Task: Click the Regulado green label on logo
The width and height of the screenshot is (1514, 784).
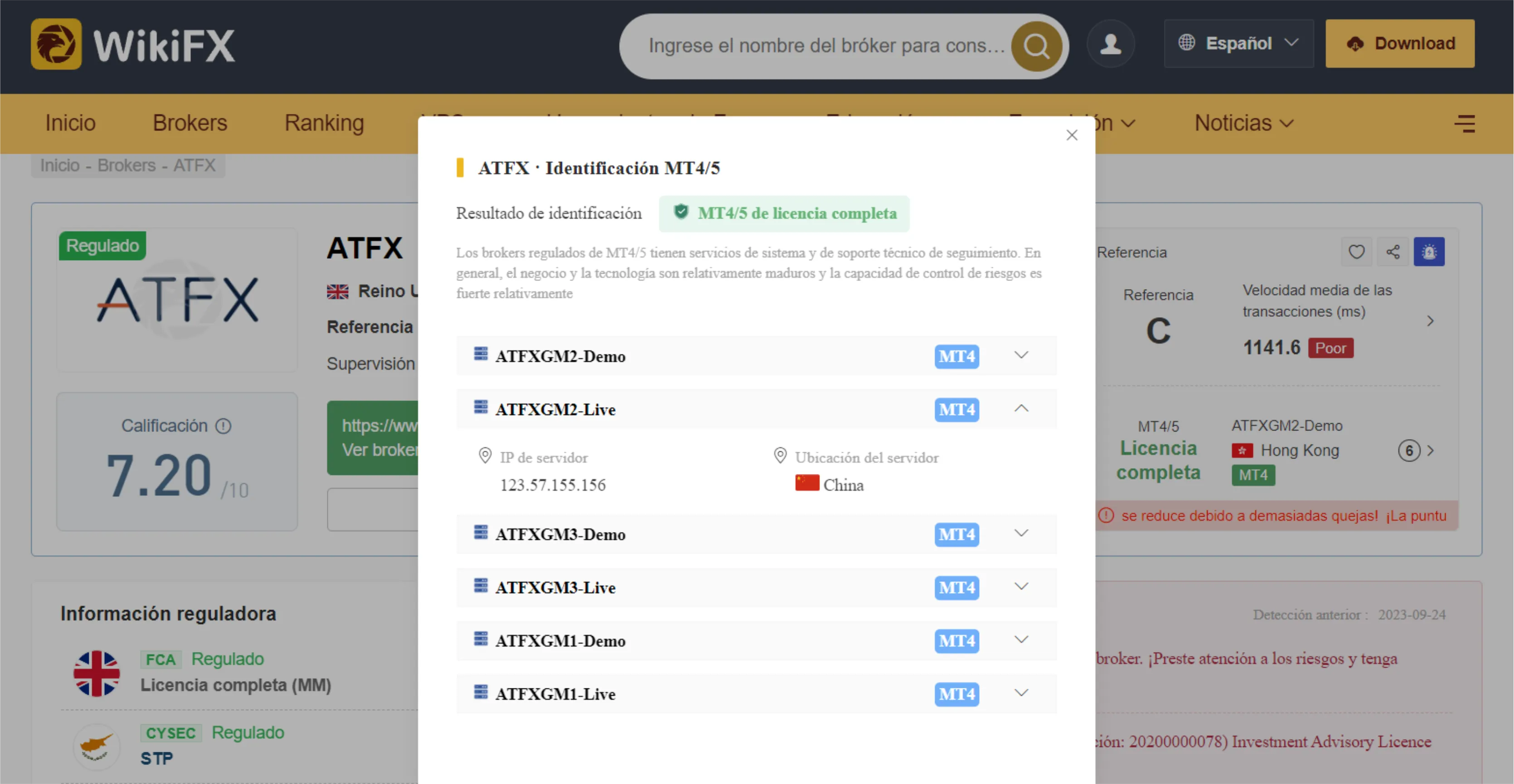Action: 102,246
